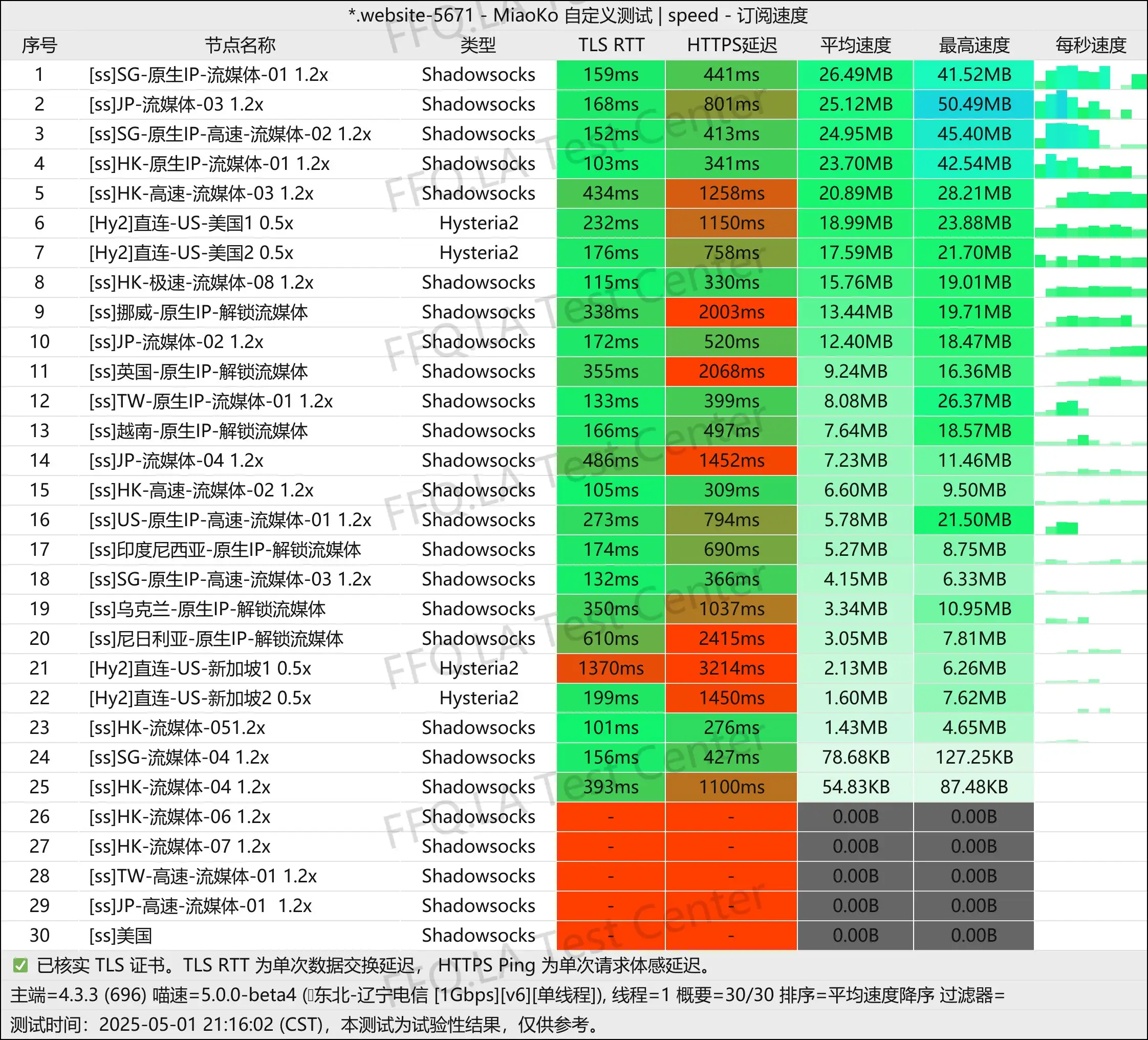Image resolution: width=1148 pixels, height=1040 pixels.
Task: Click the HTTPS延迟 column header
Action: click(x=732, y=45)
